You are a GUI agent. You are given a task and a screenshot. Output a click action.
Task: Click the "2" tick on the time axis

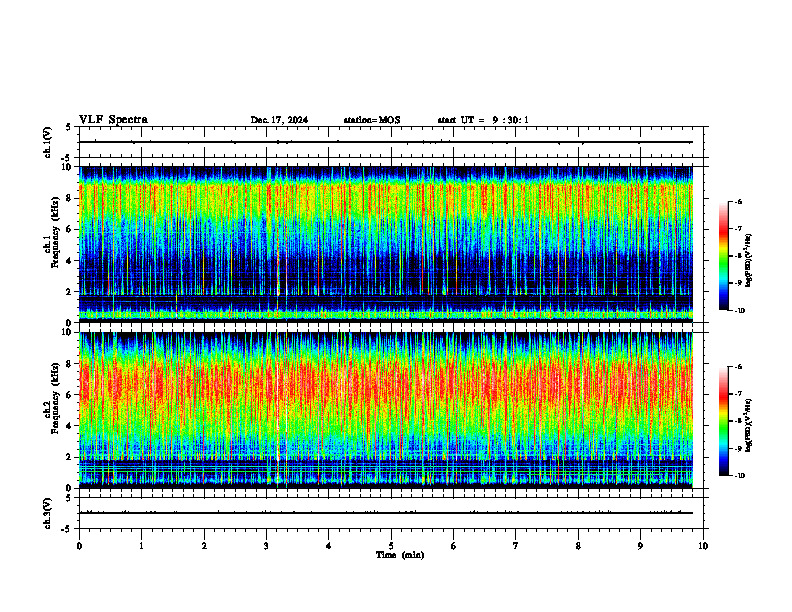[204, 546]
